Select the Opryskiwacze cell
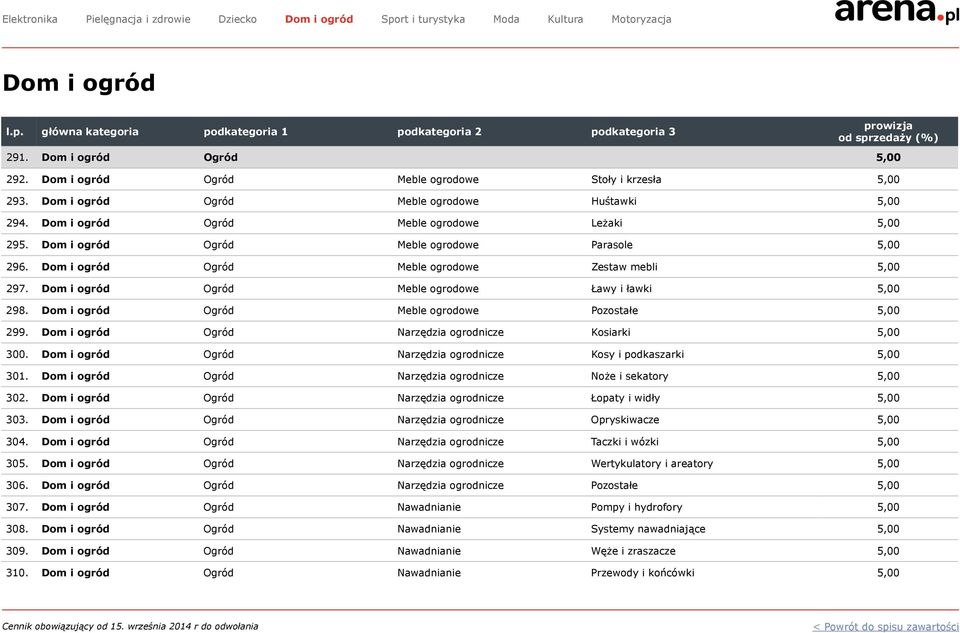Image resolution: width=960 pixels, height=633 pixels. coord(625,420)
